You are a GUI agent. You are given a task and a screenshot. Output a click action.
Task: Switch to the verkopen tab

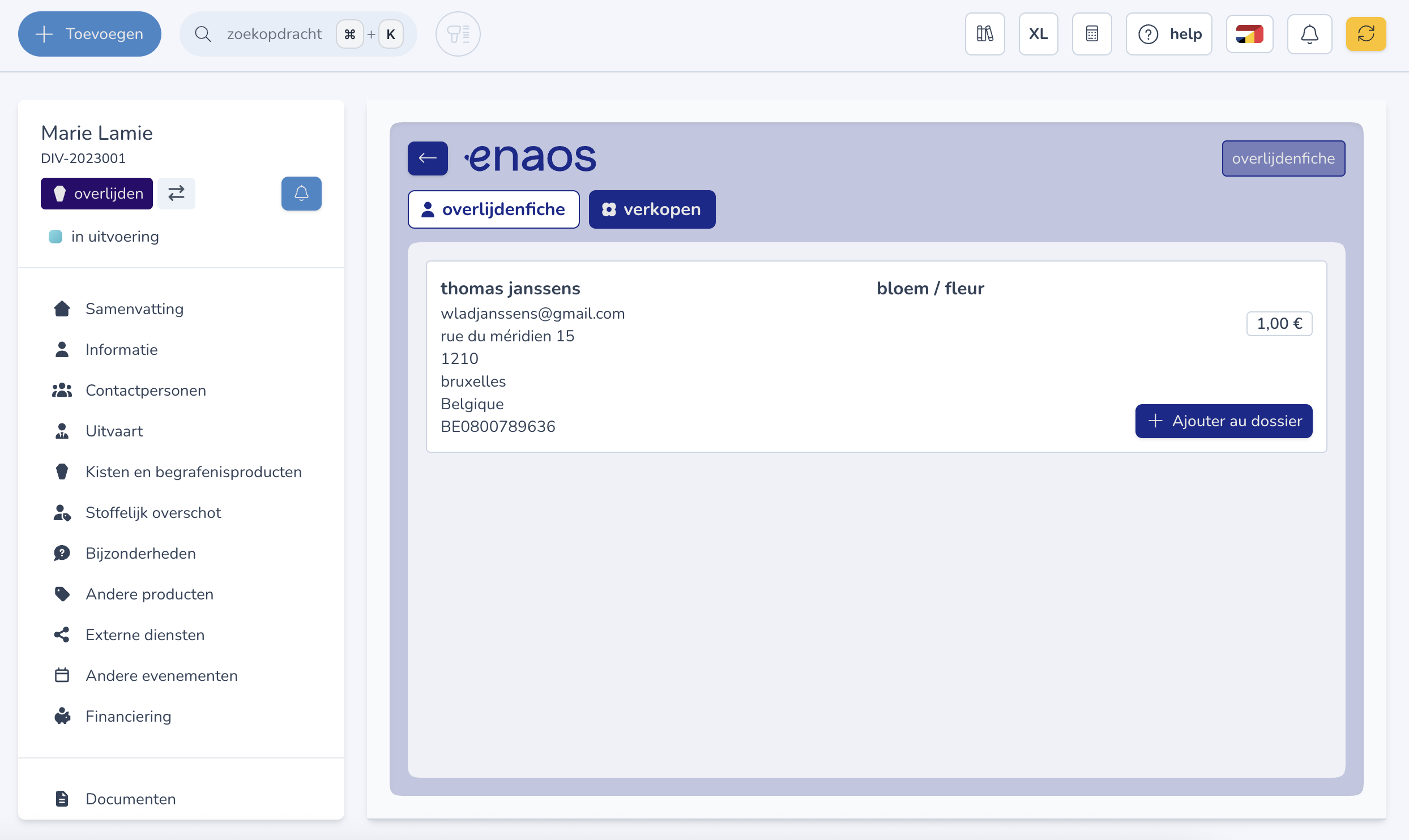[x=652, y=209]
